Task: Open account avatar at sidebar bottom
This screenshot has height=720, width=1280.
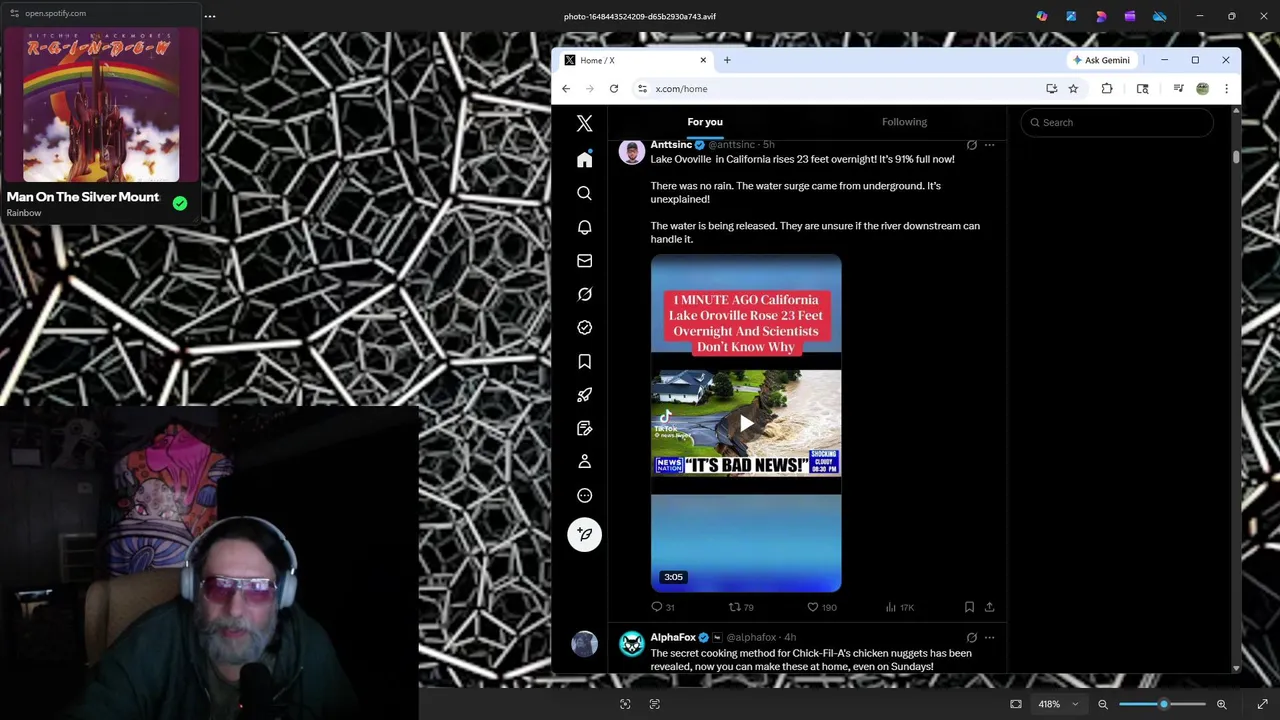Action: point(584,644)
